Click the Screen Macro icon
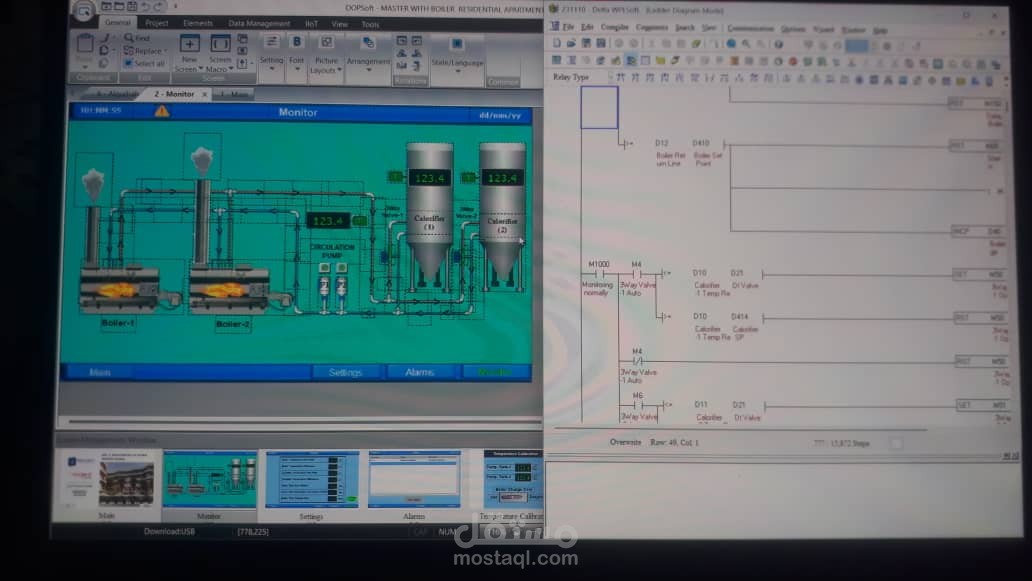 pyautogui.click(x=220, y=43)
